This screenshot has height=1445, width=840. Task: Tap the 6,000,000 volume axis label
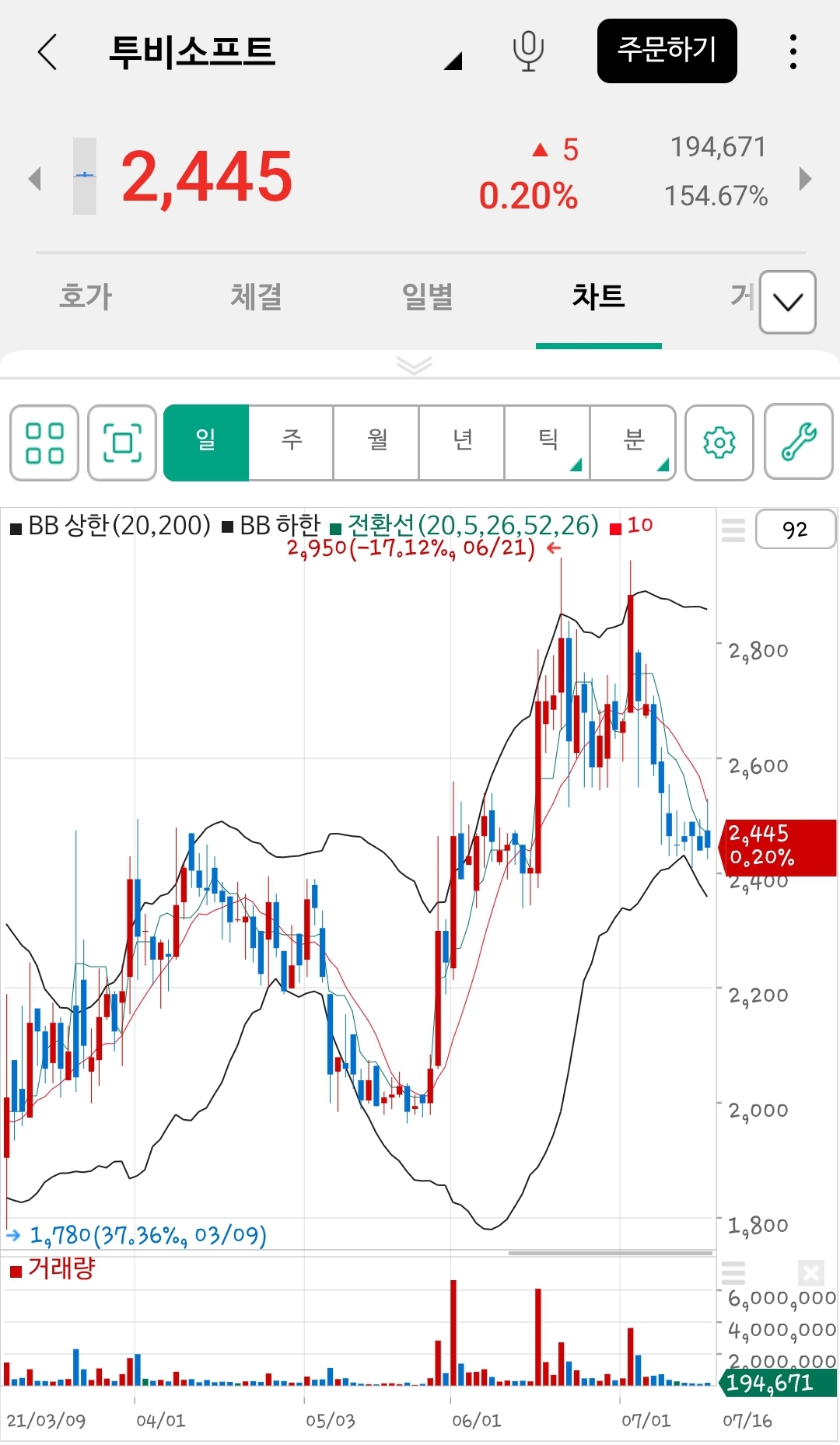coord(782,1298)
